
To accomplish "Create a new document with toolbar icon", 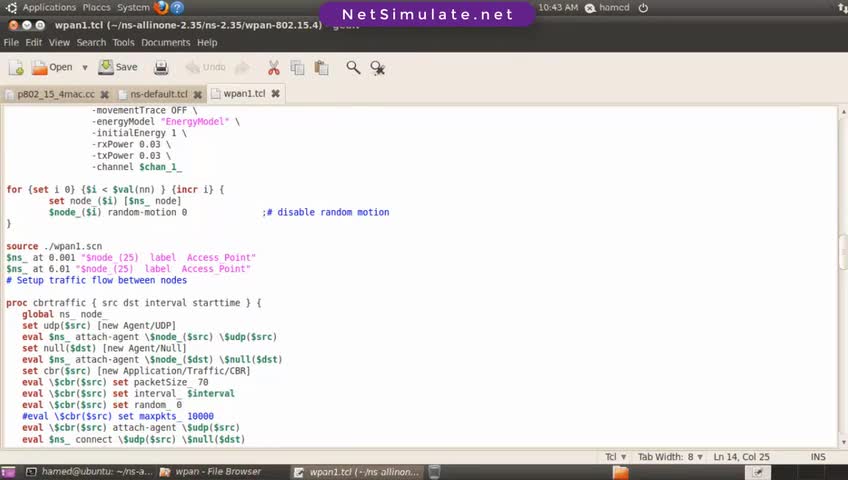I will (x=16, y=68).
